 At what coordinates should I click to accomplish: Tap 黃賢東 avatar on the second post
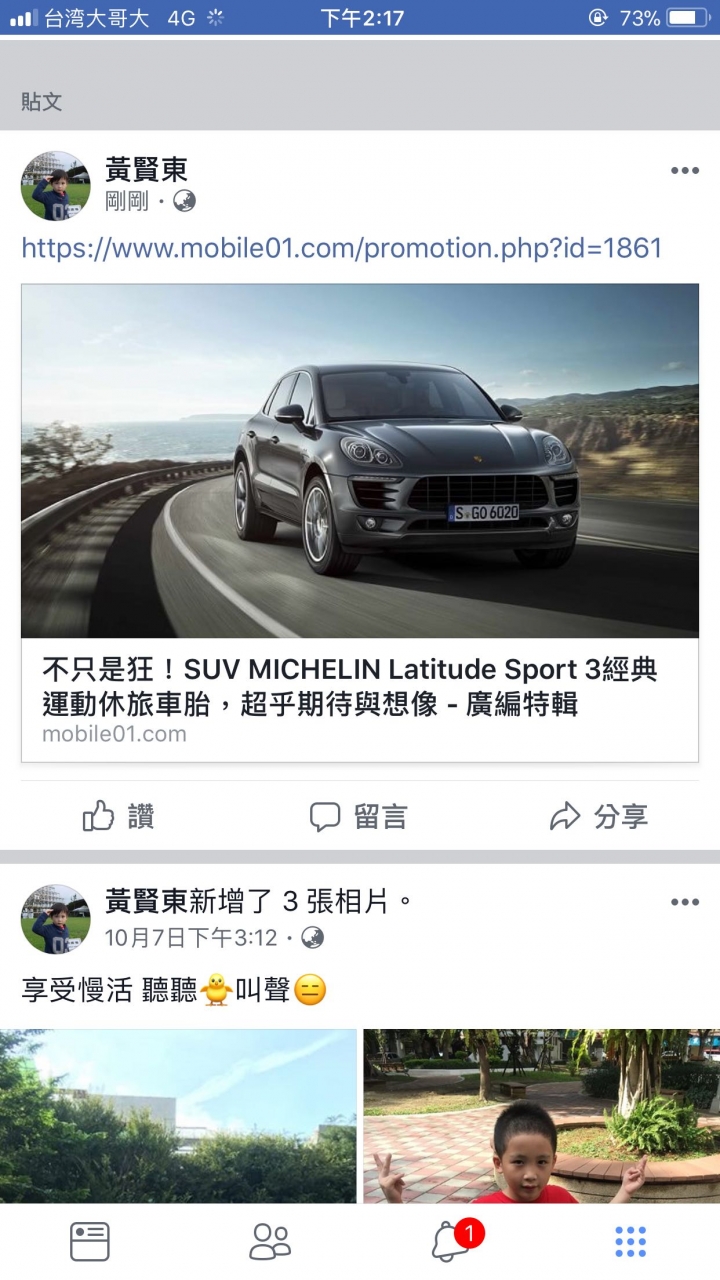click(56, 919)
